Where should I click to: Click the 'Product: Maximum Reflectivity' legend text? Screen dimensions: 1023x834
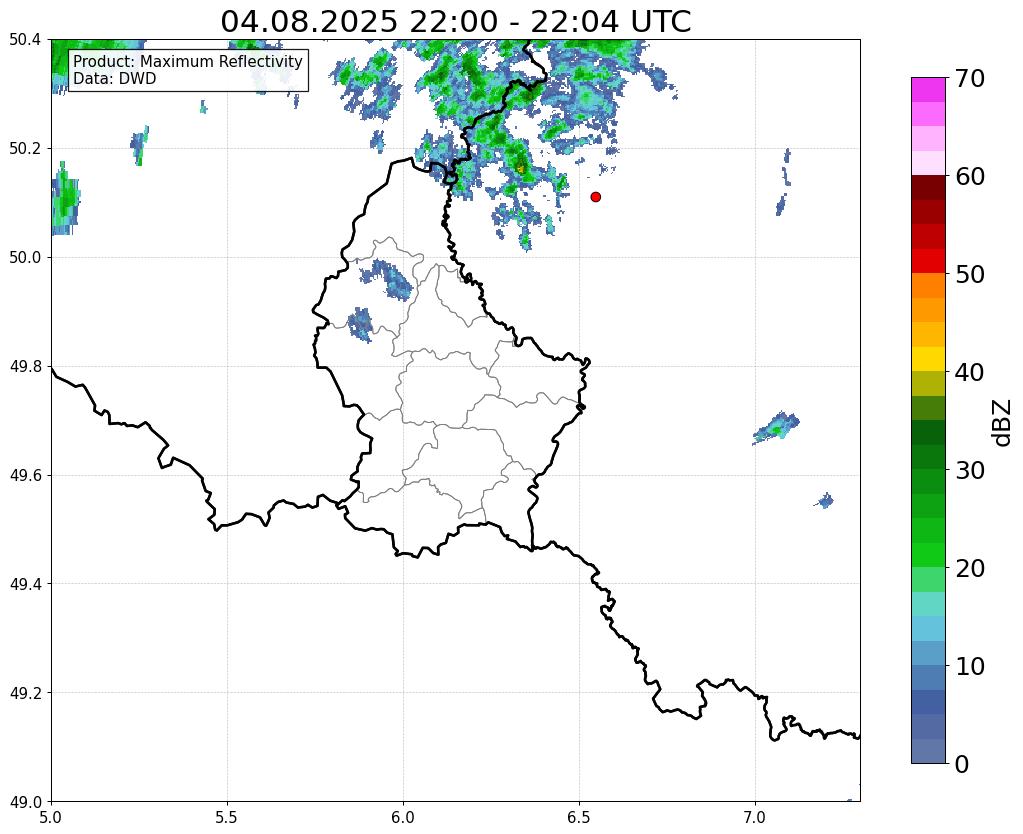[188, 61]
